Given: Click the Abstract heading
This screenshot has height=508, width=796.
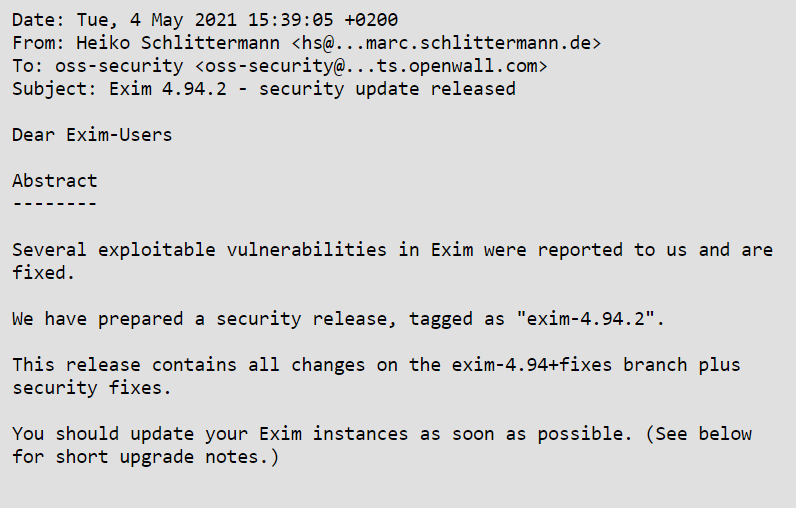Looking at the screenshot, I should [x=55, y=181].
